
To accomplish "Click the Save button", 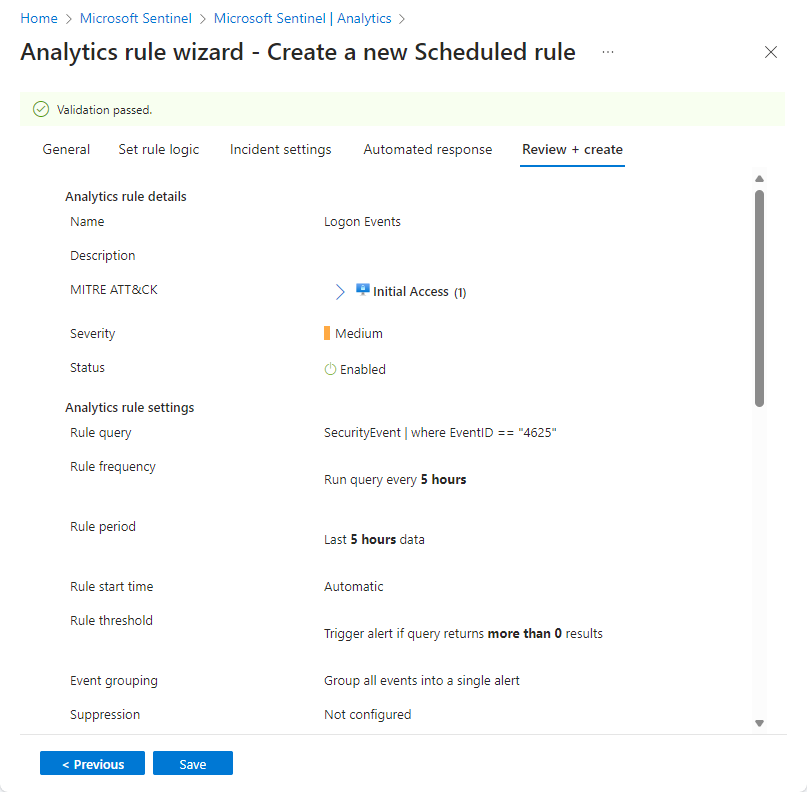I will tap(192, 762).
